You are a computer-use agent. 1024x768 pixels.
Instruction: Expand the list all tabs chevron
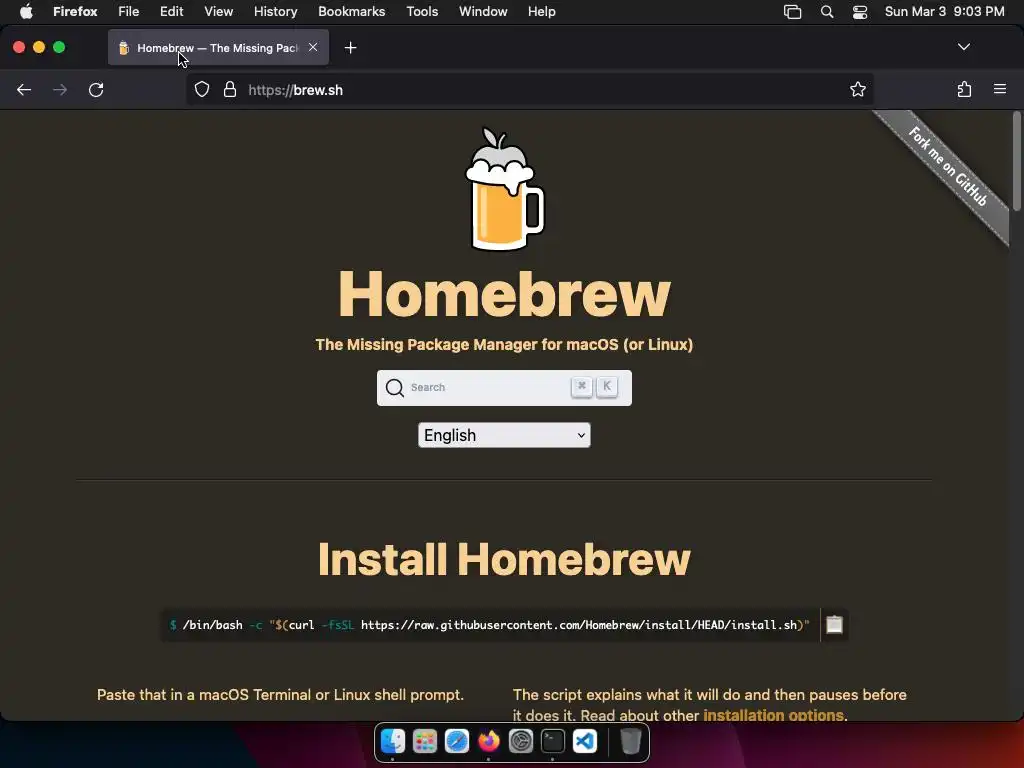(x=963, y=47)
